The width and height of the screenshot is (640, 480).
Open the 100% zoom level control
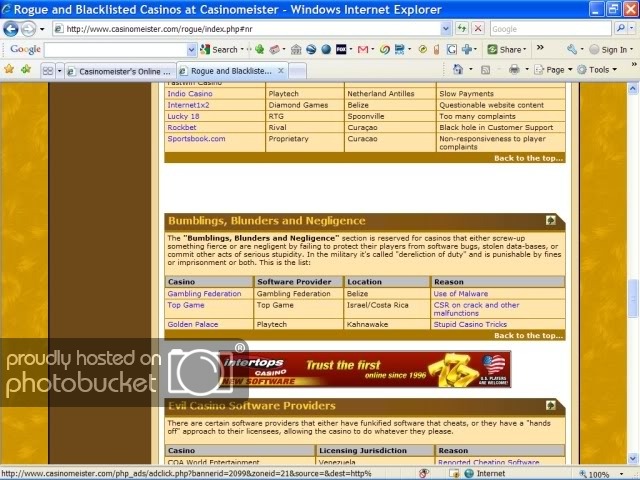pyautogui.click(x=601, y=474)
